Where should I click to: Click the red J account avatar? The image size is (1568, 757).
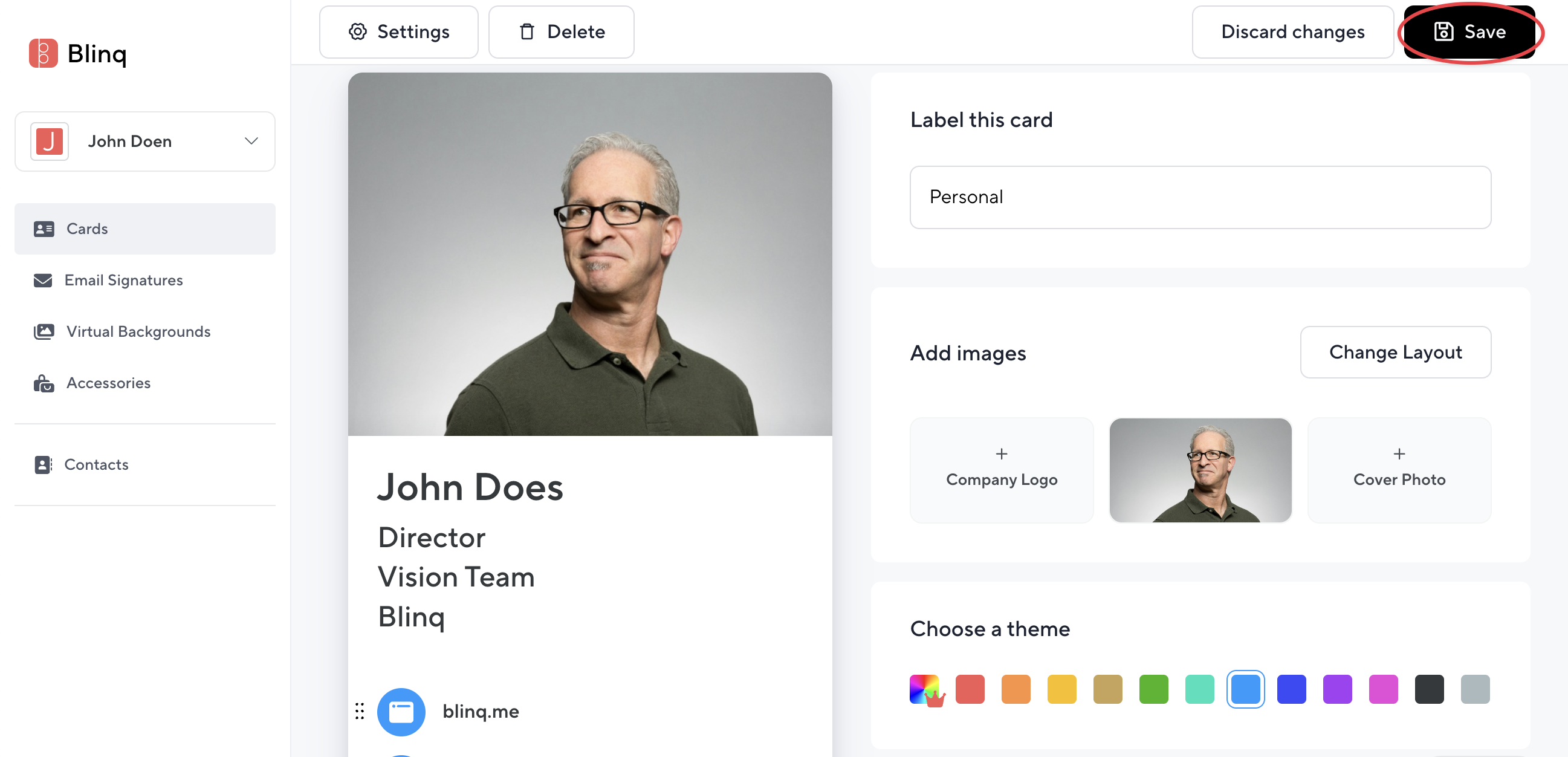click(x=50, y=141)
